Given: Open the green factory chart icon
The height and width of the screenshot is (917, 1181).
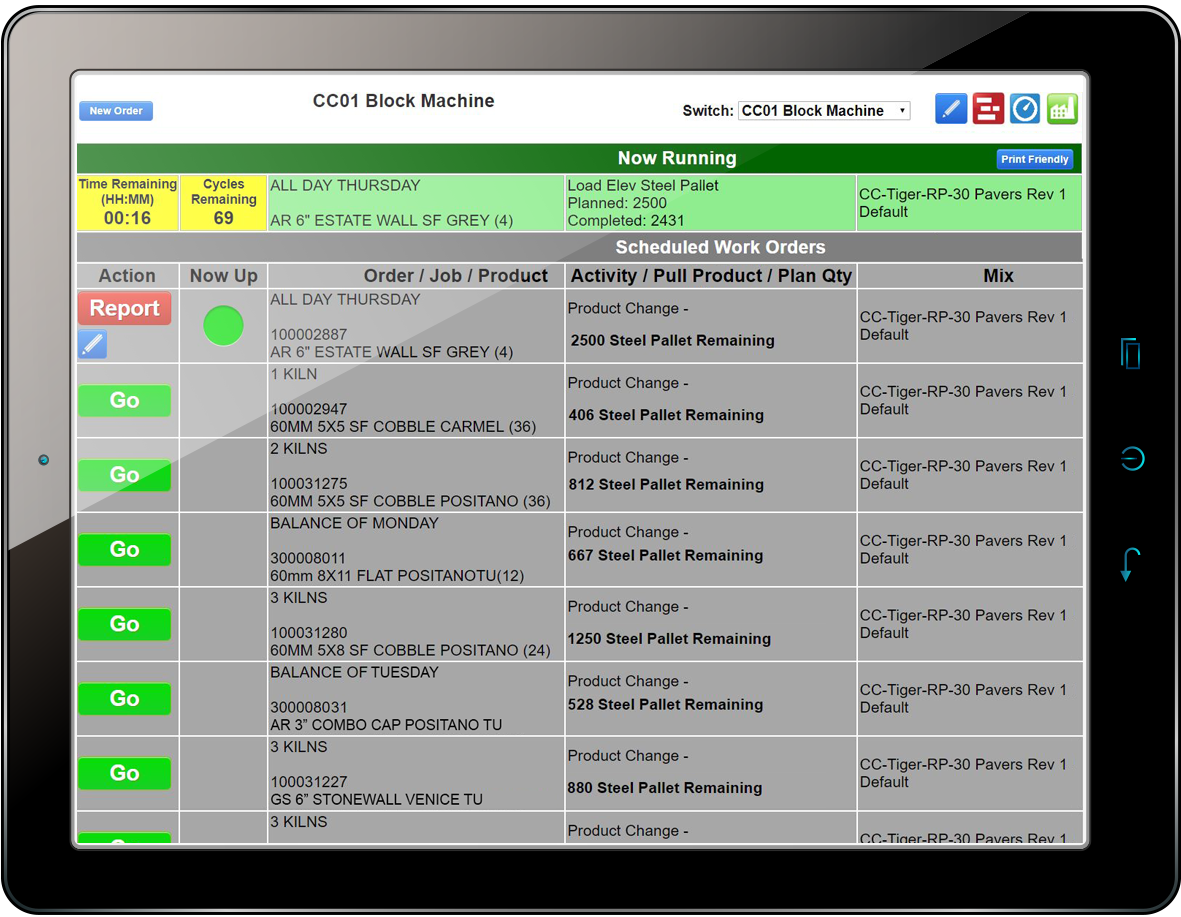Looking at the screenshot, I should tap(1062, 109).
